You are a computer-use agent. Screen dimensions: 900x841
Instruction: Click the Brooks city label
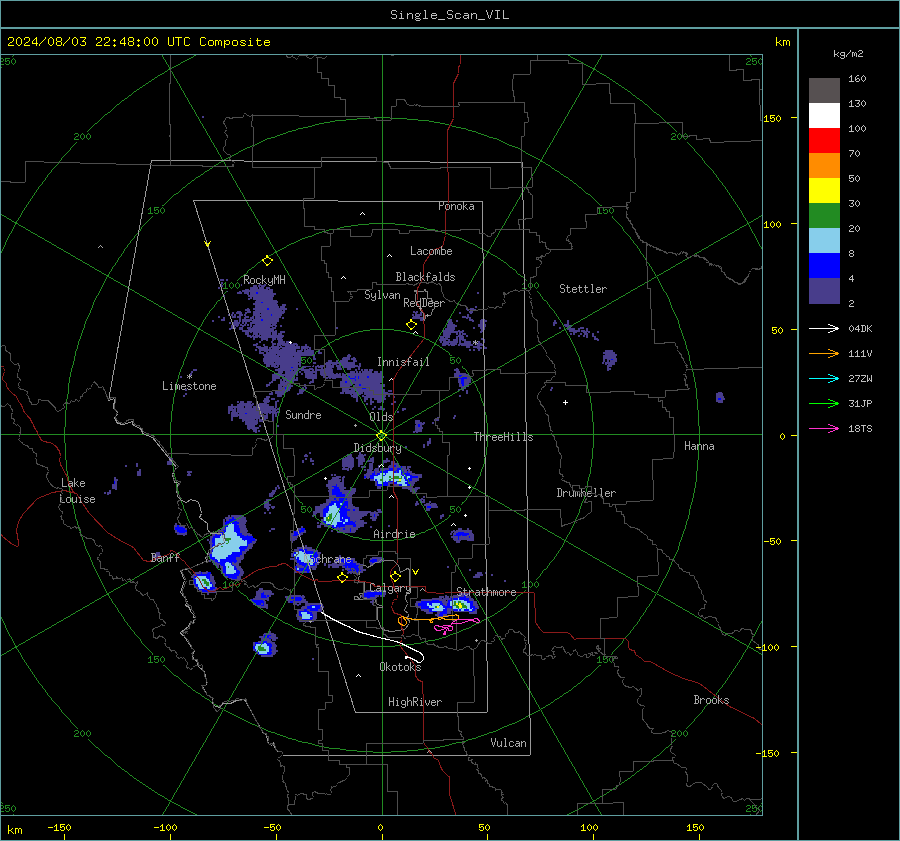tap(711, 700)
